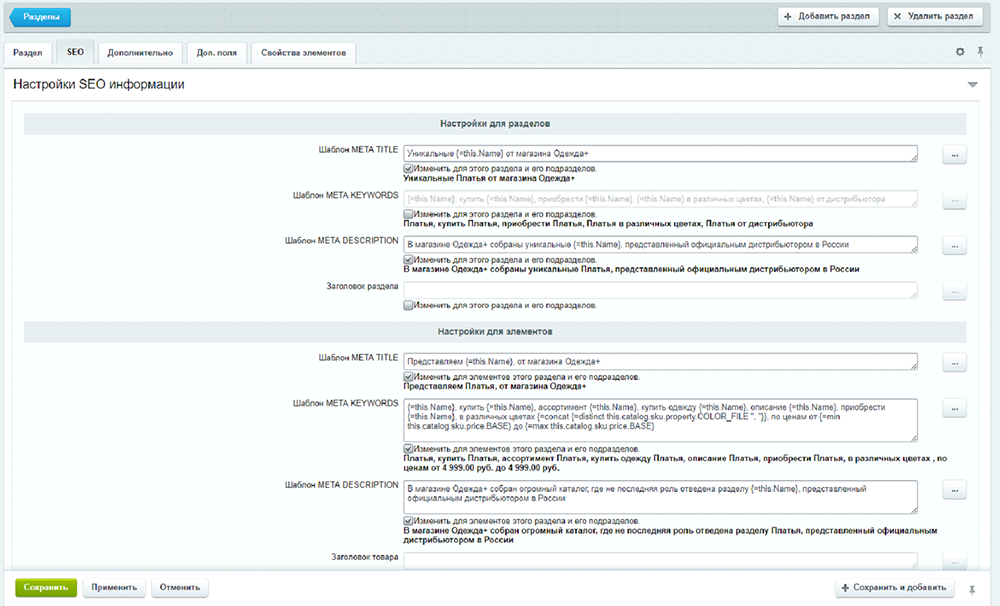This screenshot has height=606, width=1000.
Task: Click the elements META TITLE template field
Action: (x=660, y=362)
